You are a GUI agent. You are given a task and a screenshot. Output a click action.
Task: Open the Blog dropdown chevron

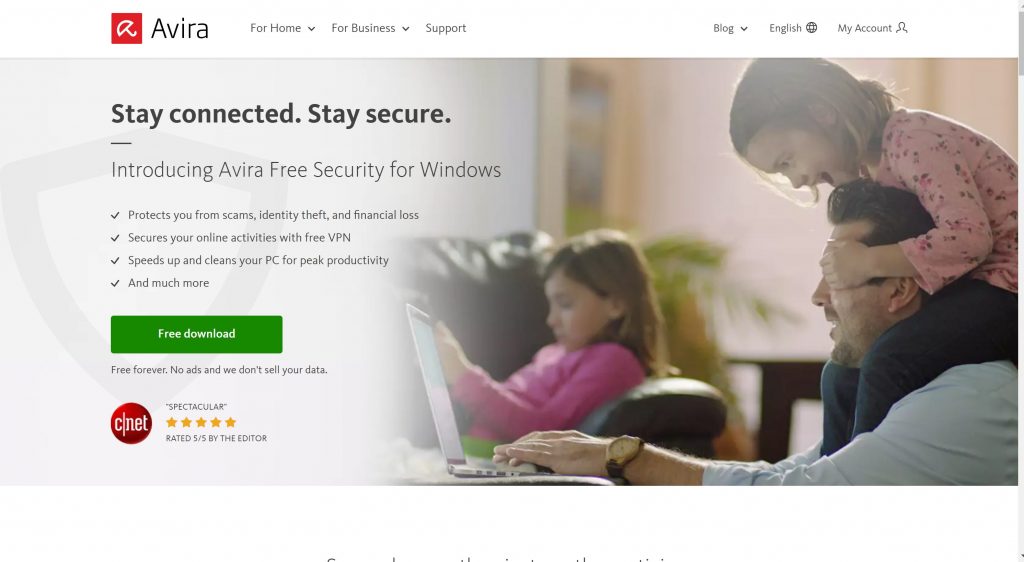(x=744, y=29)
